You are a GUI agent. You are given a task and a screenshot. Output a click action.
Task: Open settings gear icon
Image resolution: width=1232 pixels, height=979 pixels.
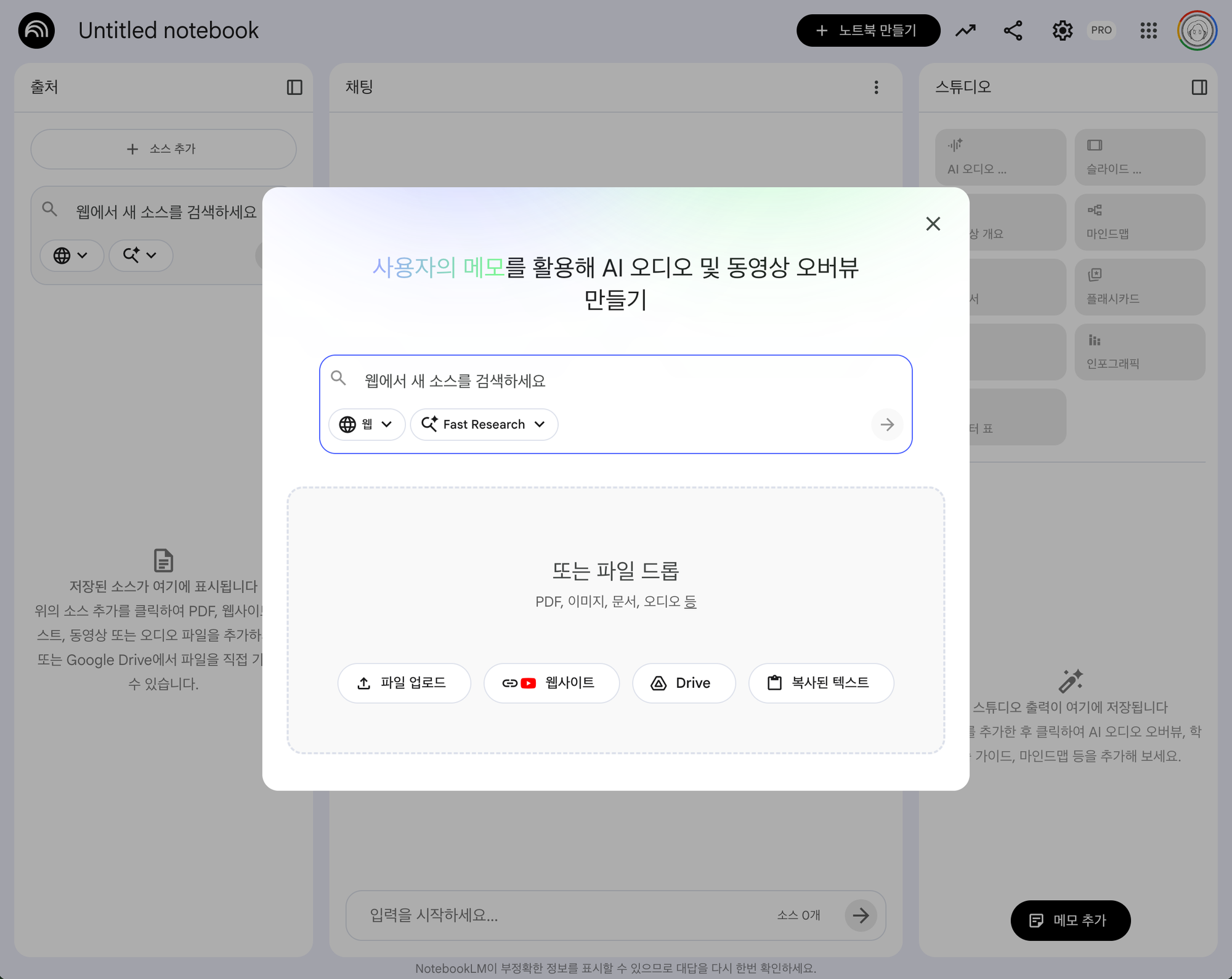click(1062, 30)
